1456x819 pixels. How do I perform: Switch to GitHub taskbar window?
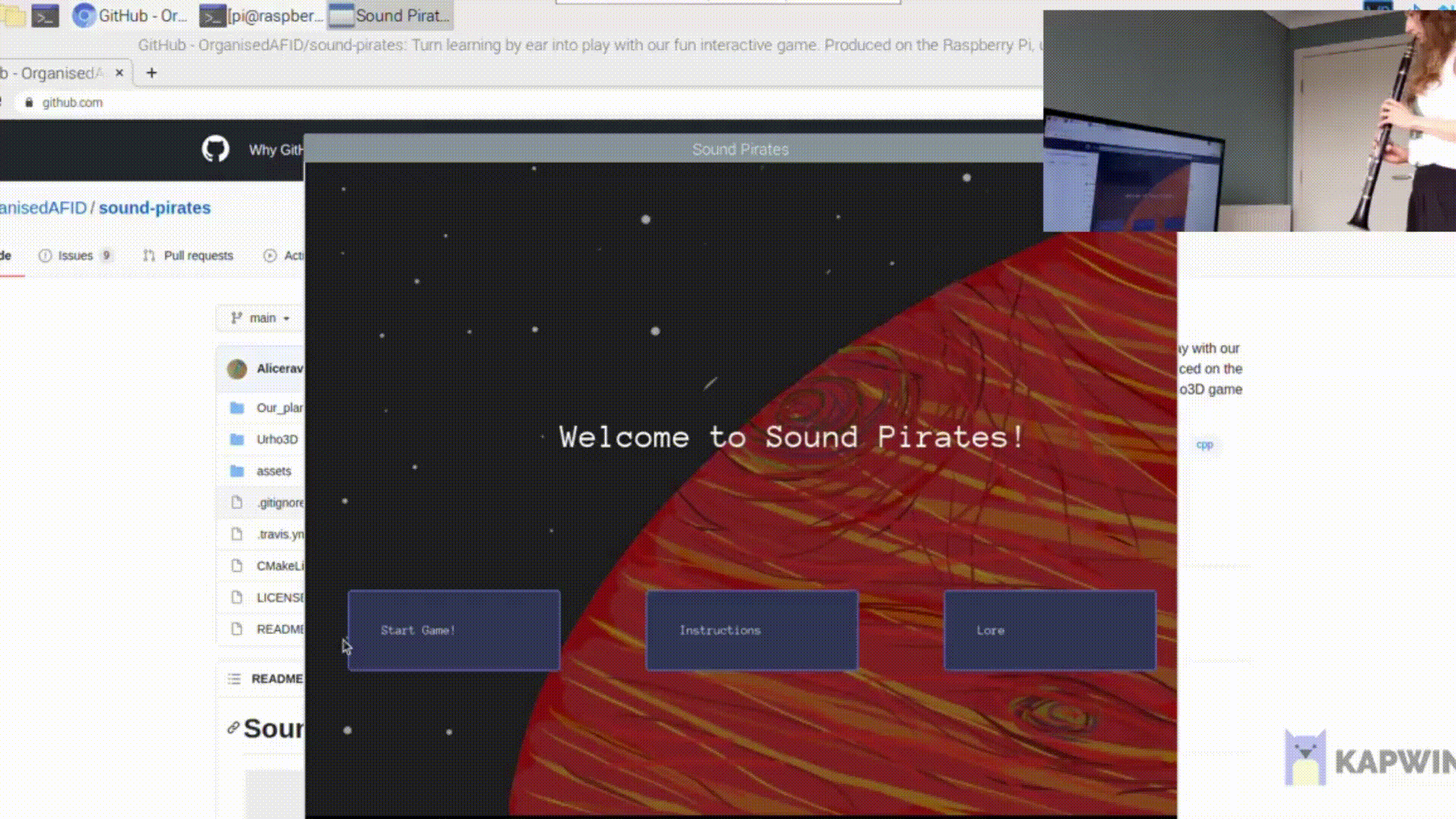pos(130,16)
